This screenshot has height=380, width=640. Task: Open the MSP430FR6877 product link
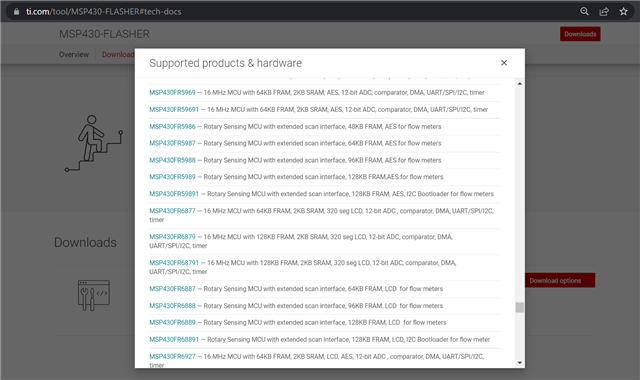coord(172,211)
